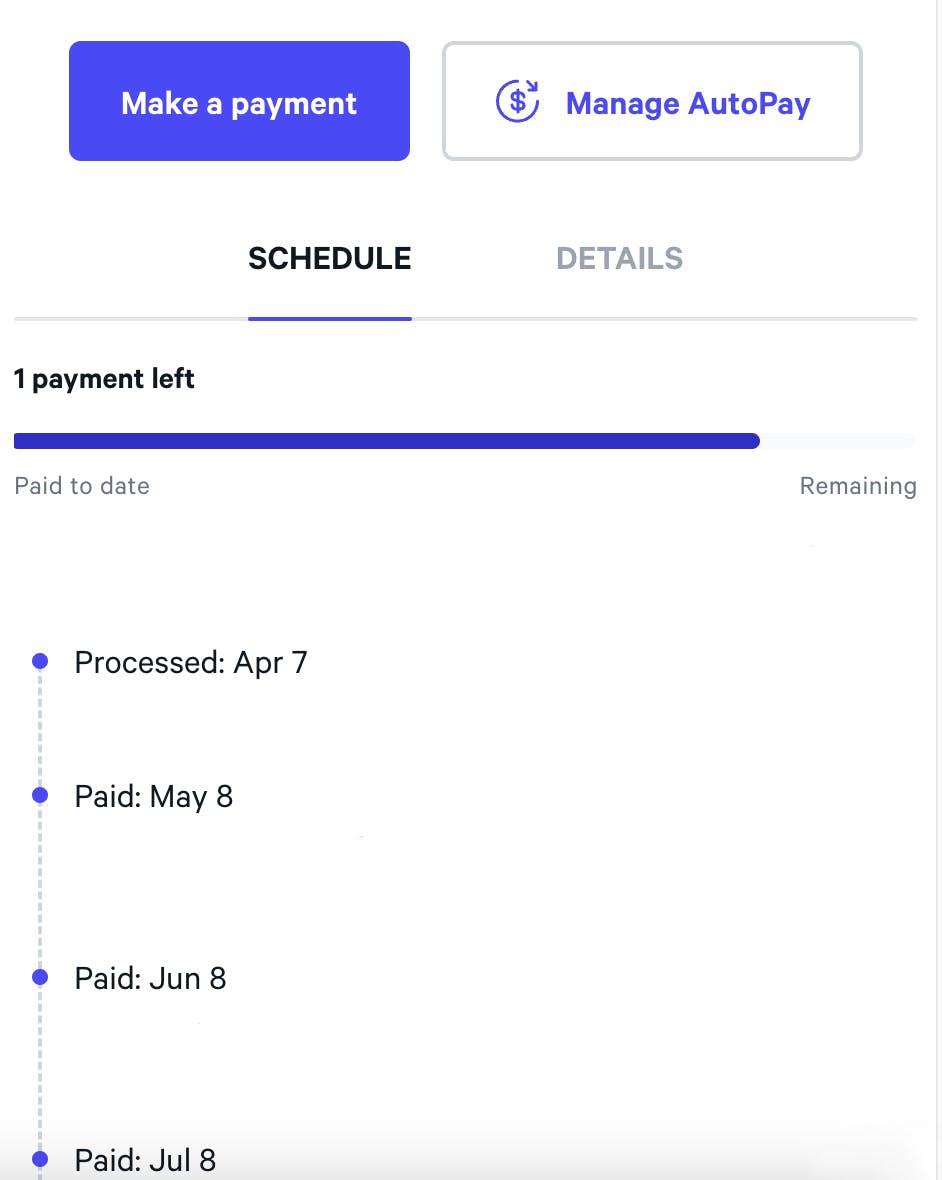Click the timeline dot for Jun 8
Viewport: 942px width, 1180px height.
click(x=40, y=977)
